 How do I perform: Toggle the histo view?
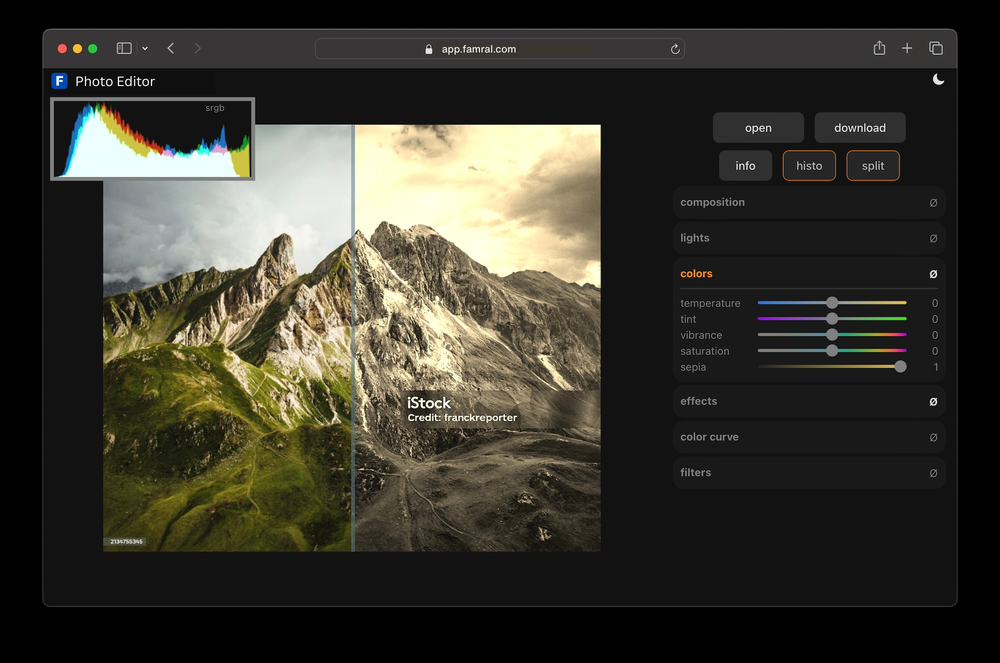tap(809, 165)
